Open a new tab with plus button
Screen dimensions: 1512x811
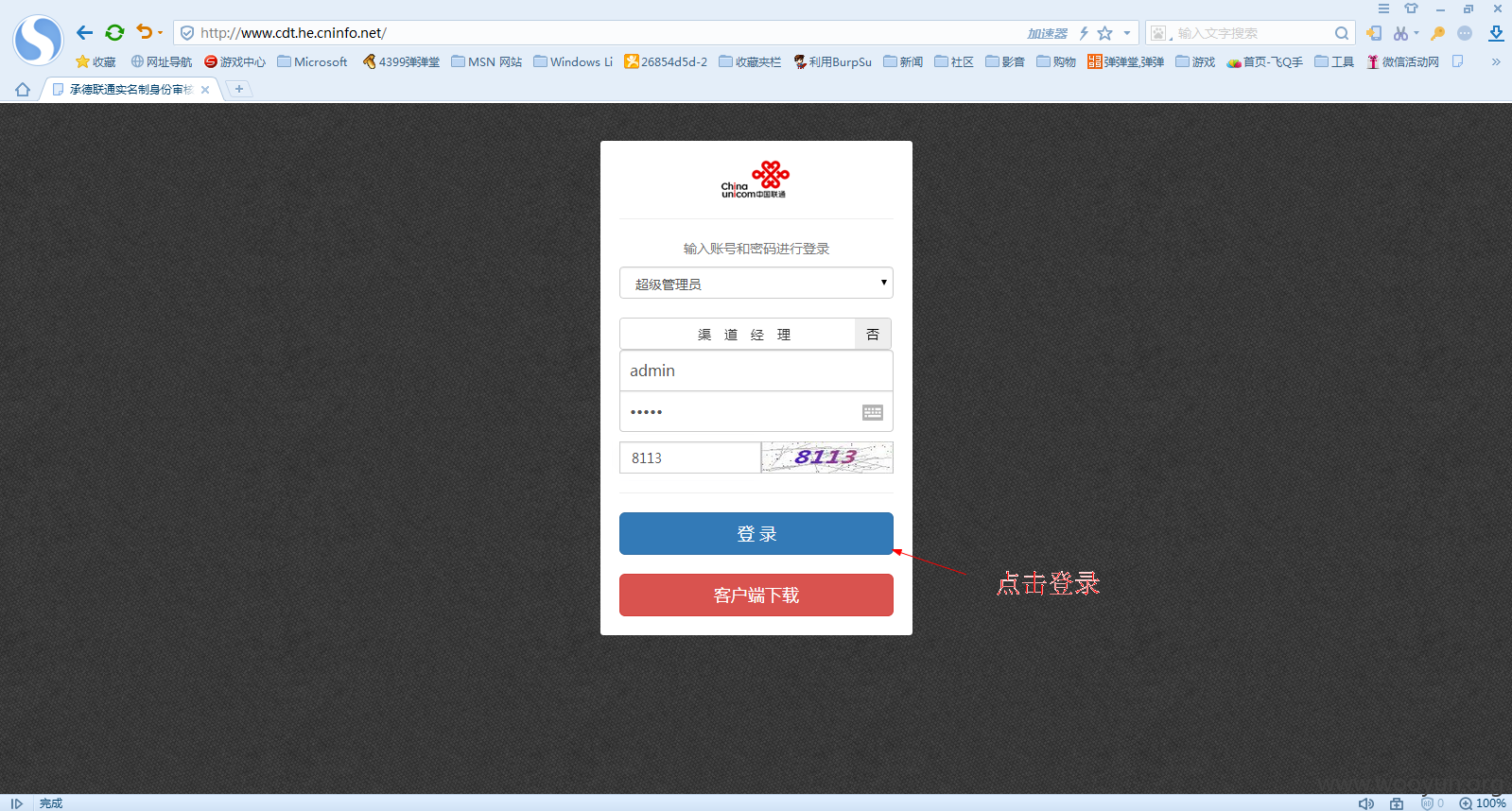pyautogui.click(x=239, y=89)
